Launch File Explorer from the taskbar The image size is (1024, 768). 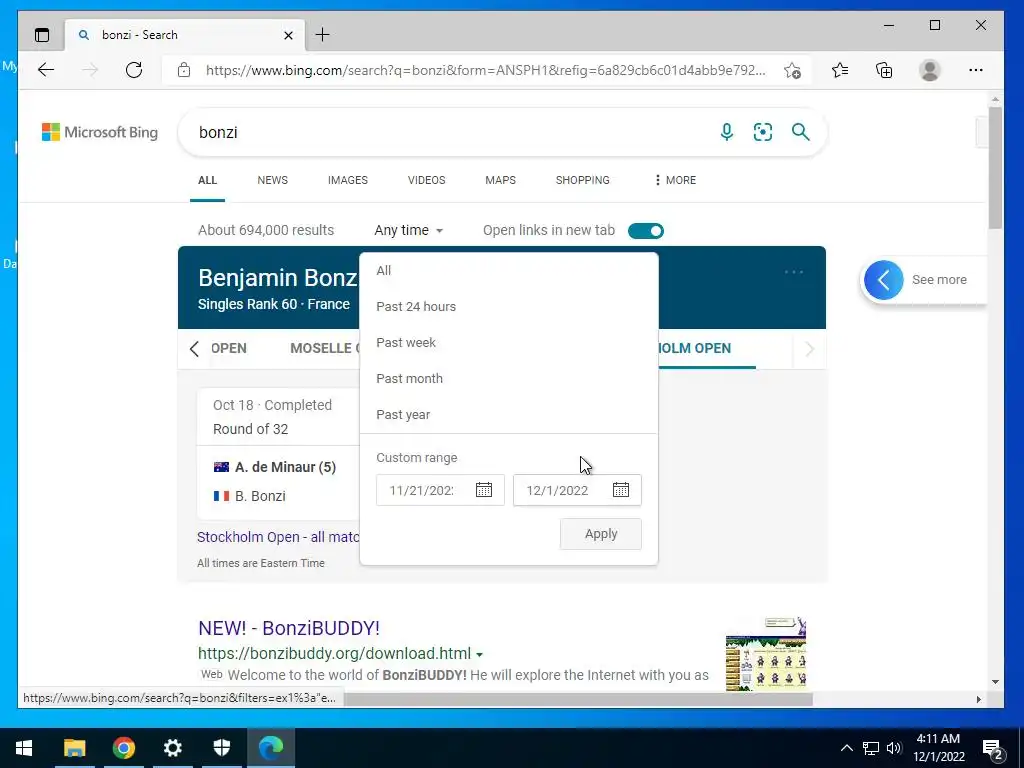tap(74, 748)
